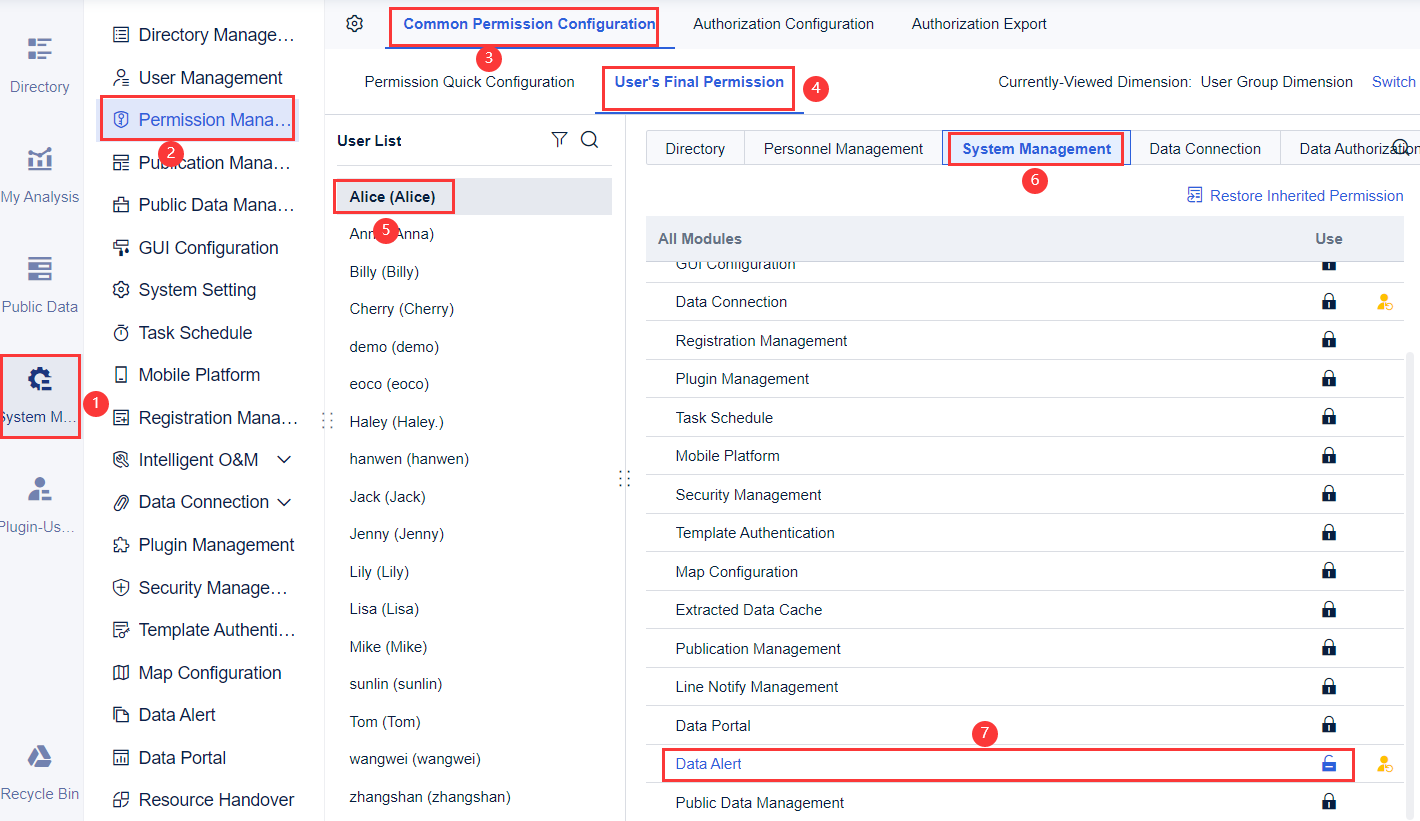Open the settings gear beside permission tabs
1420x821 pixels.
click(354, 23)
